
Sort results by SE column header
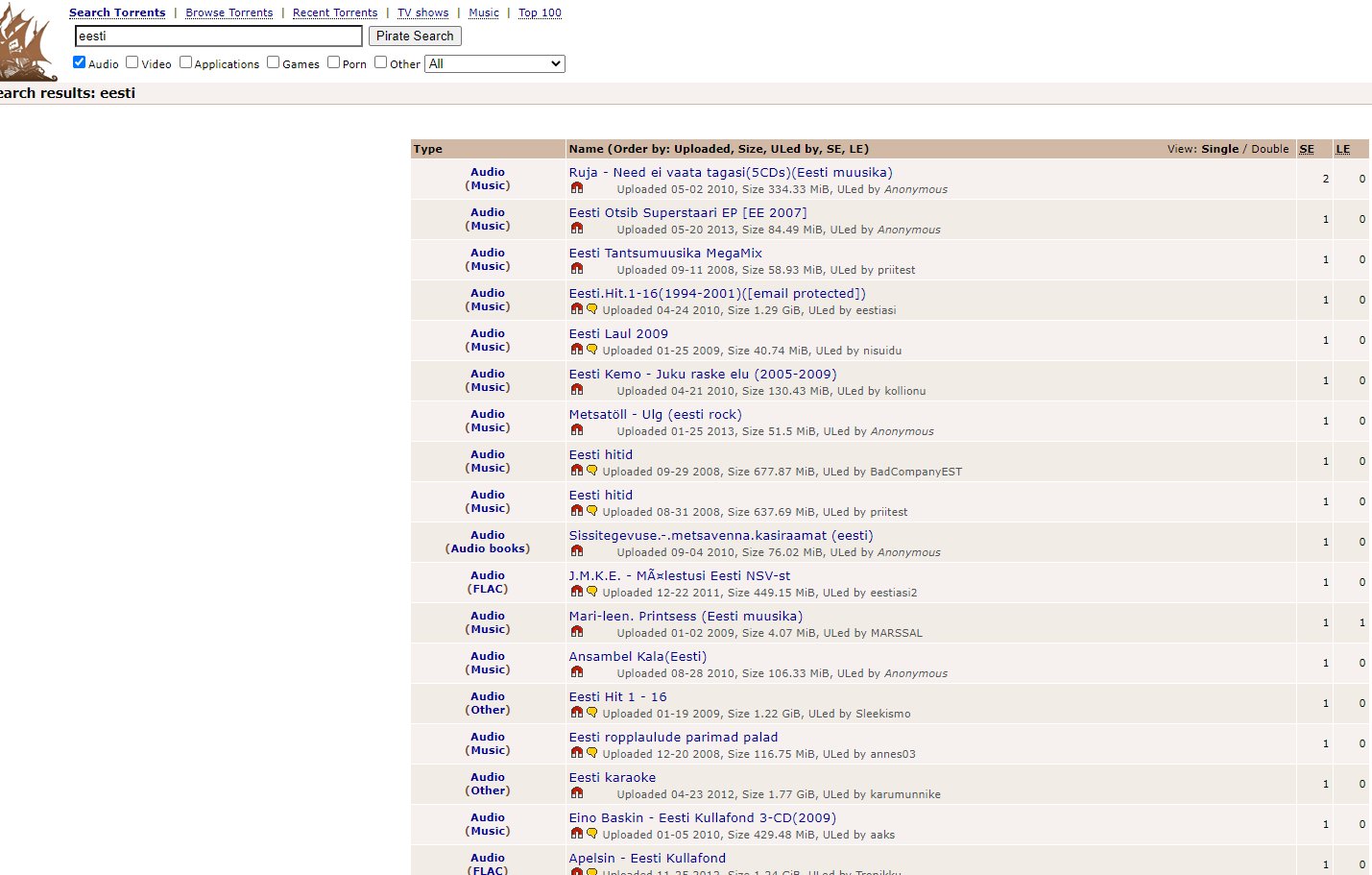point(1307,149)
